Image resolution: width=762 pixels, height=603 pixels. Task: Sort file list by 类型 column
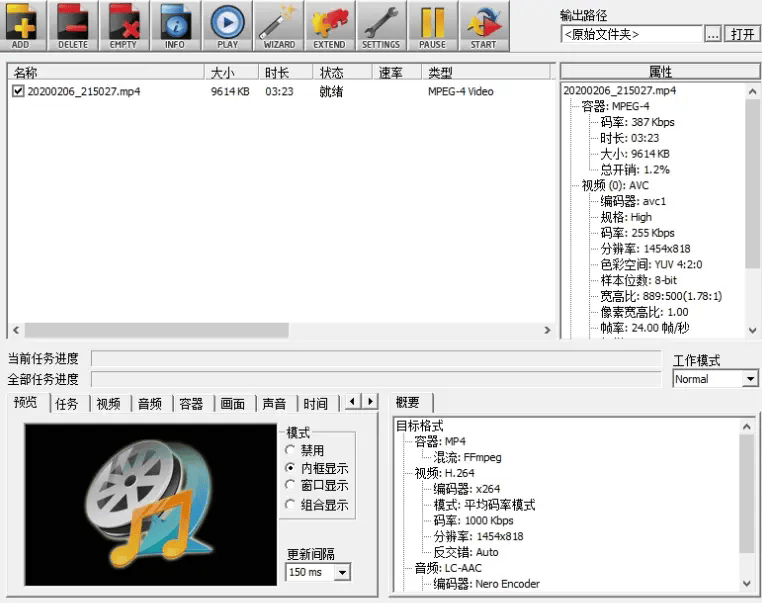tap(486, 72)
